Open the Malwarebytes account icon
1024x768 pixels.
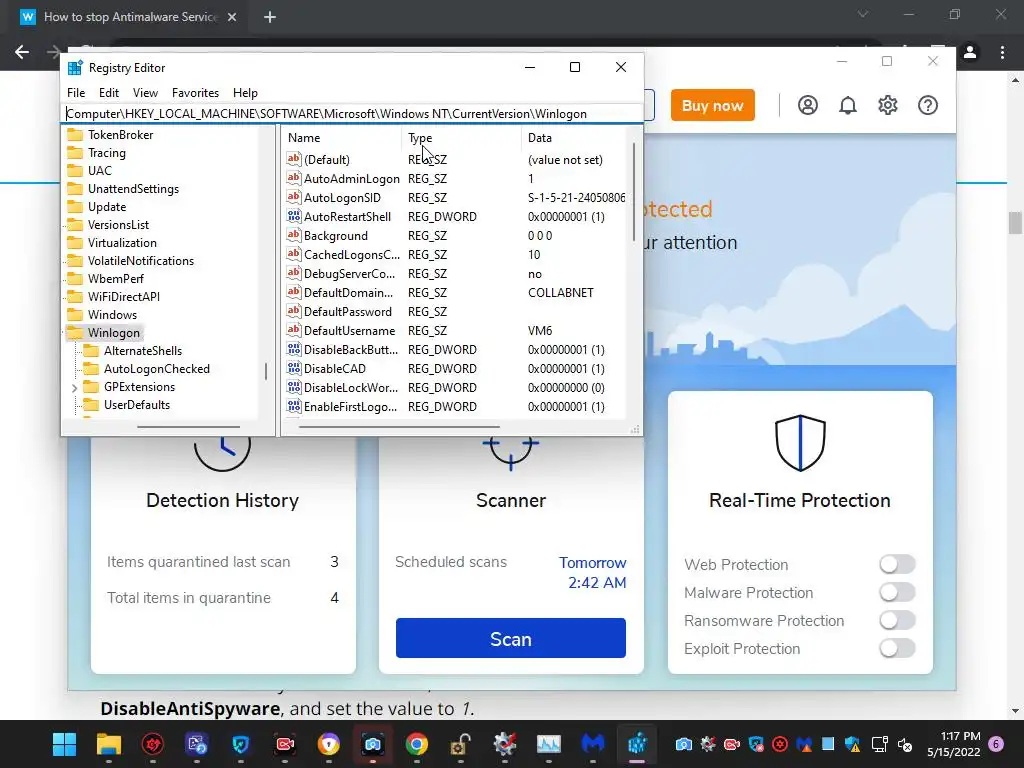pyautogui.click(x=808, y=105)
